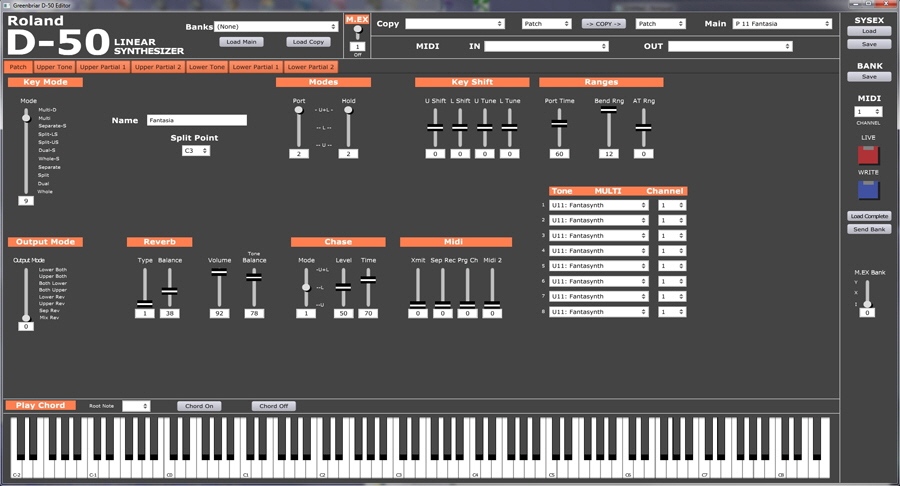
Task: Change Channel stepper for Multi Tone 4
Action: click(x=672, y=251)
